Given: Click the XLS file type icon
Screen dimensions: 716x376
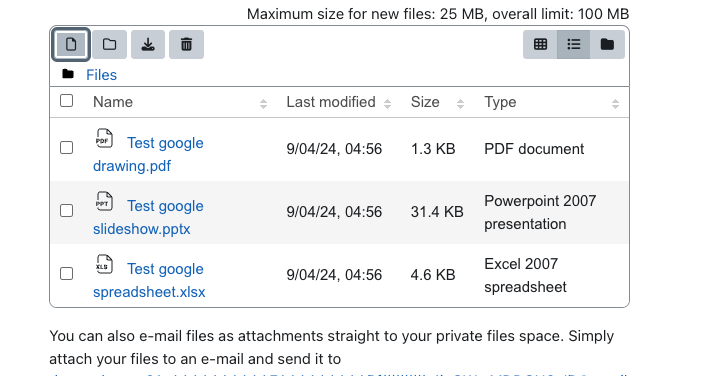Looking at the screenshot, I should [104, 265].
